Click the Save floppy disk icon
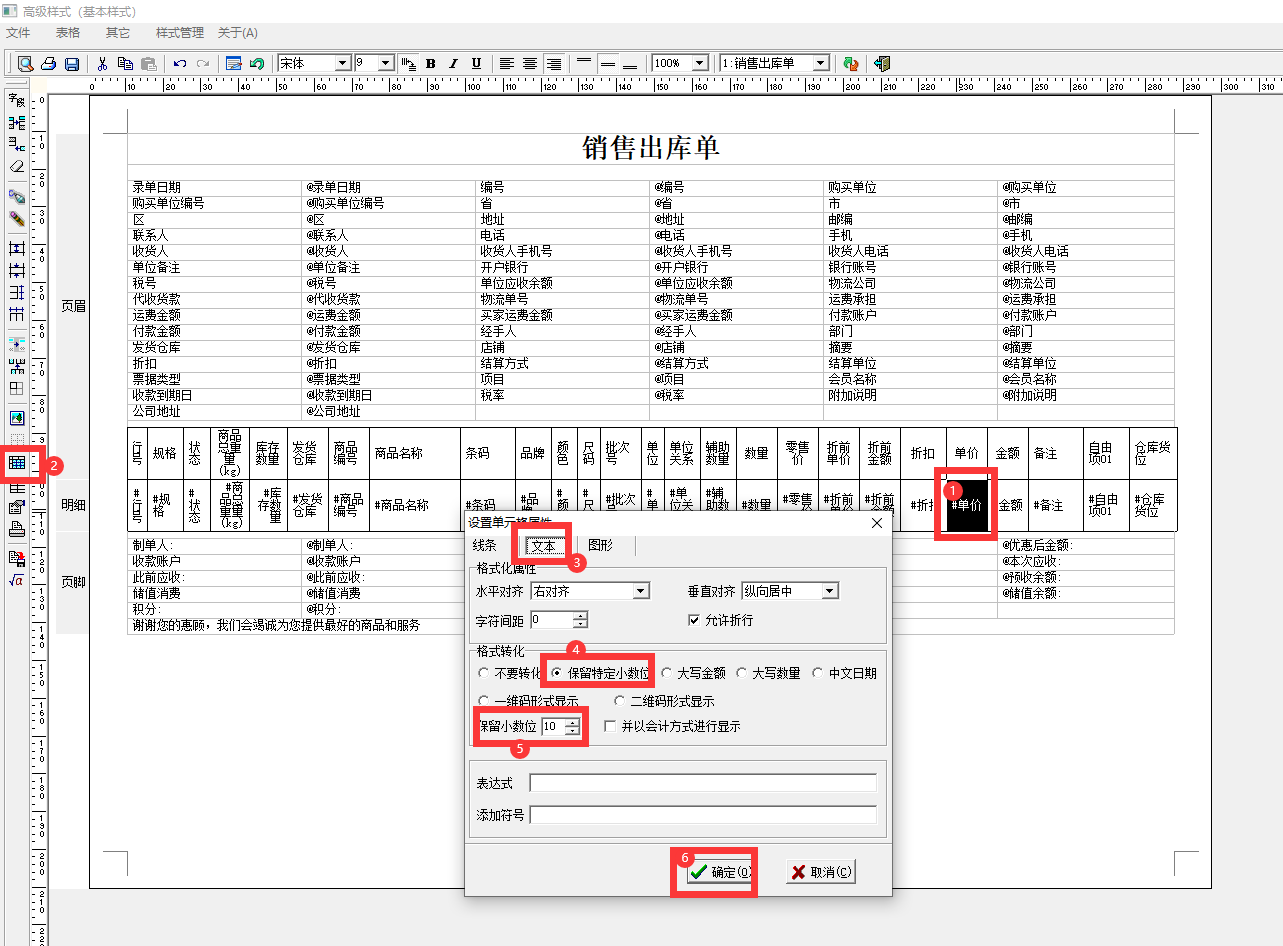This screenshot has width=1283, height=946. click(72, 63)
